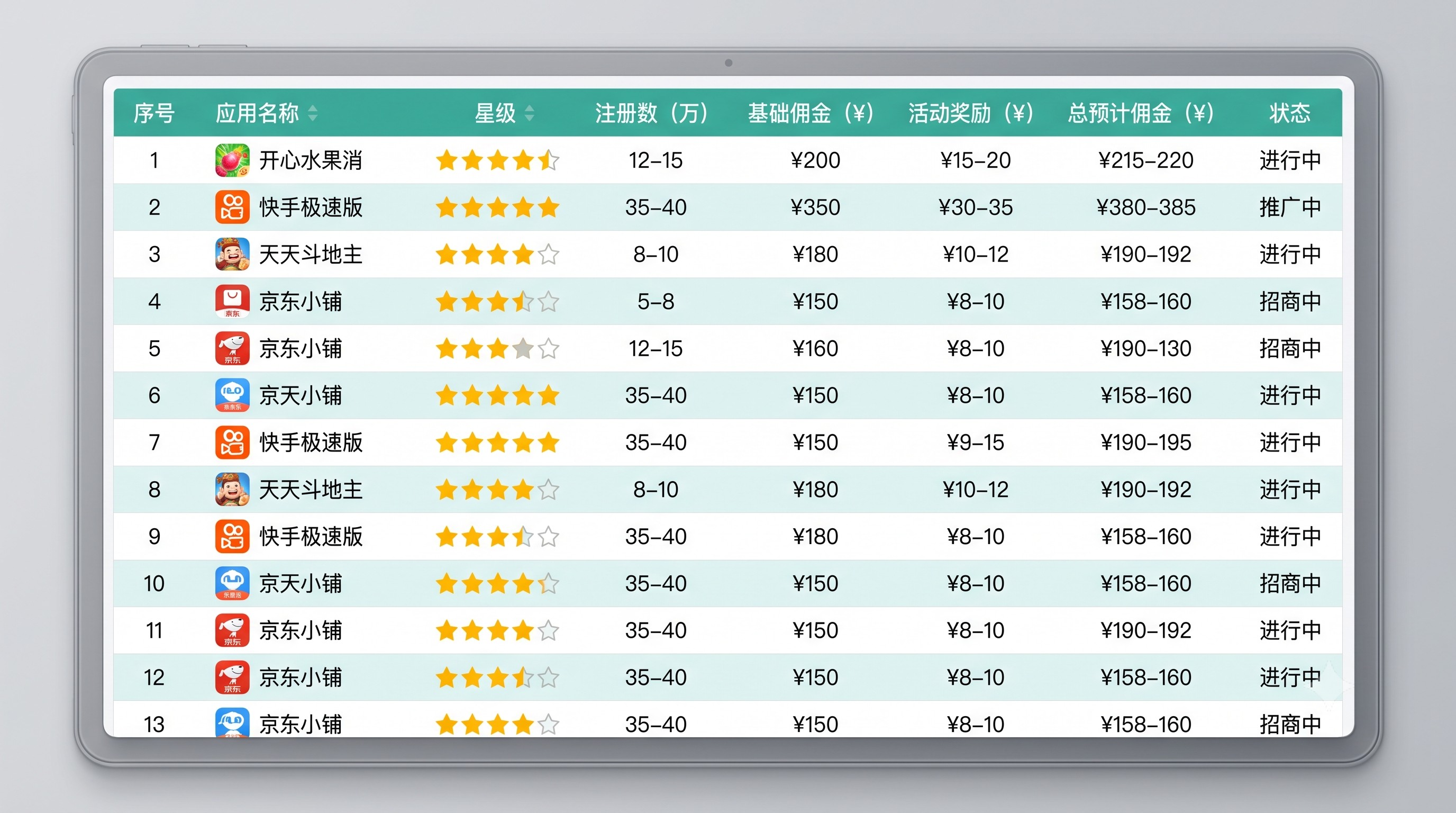Viewport: 1456px width, 813px height.
Task: Click the 12–15 registrations cell in row 5
Action: point(656,348)
